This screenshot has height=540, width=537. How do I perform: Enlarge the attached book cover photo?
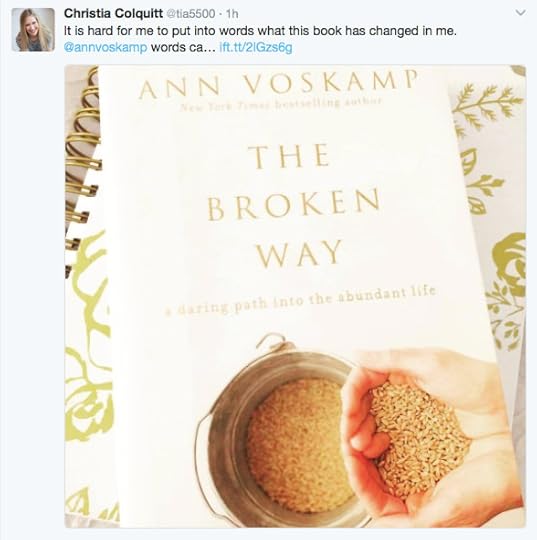[x=295, y=296]
